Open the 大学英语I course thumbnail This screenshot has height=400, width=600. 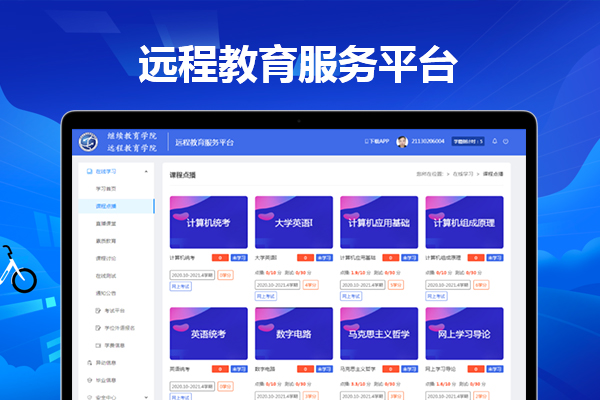pos(294,222)
